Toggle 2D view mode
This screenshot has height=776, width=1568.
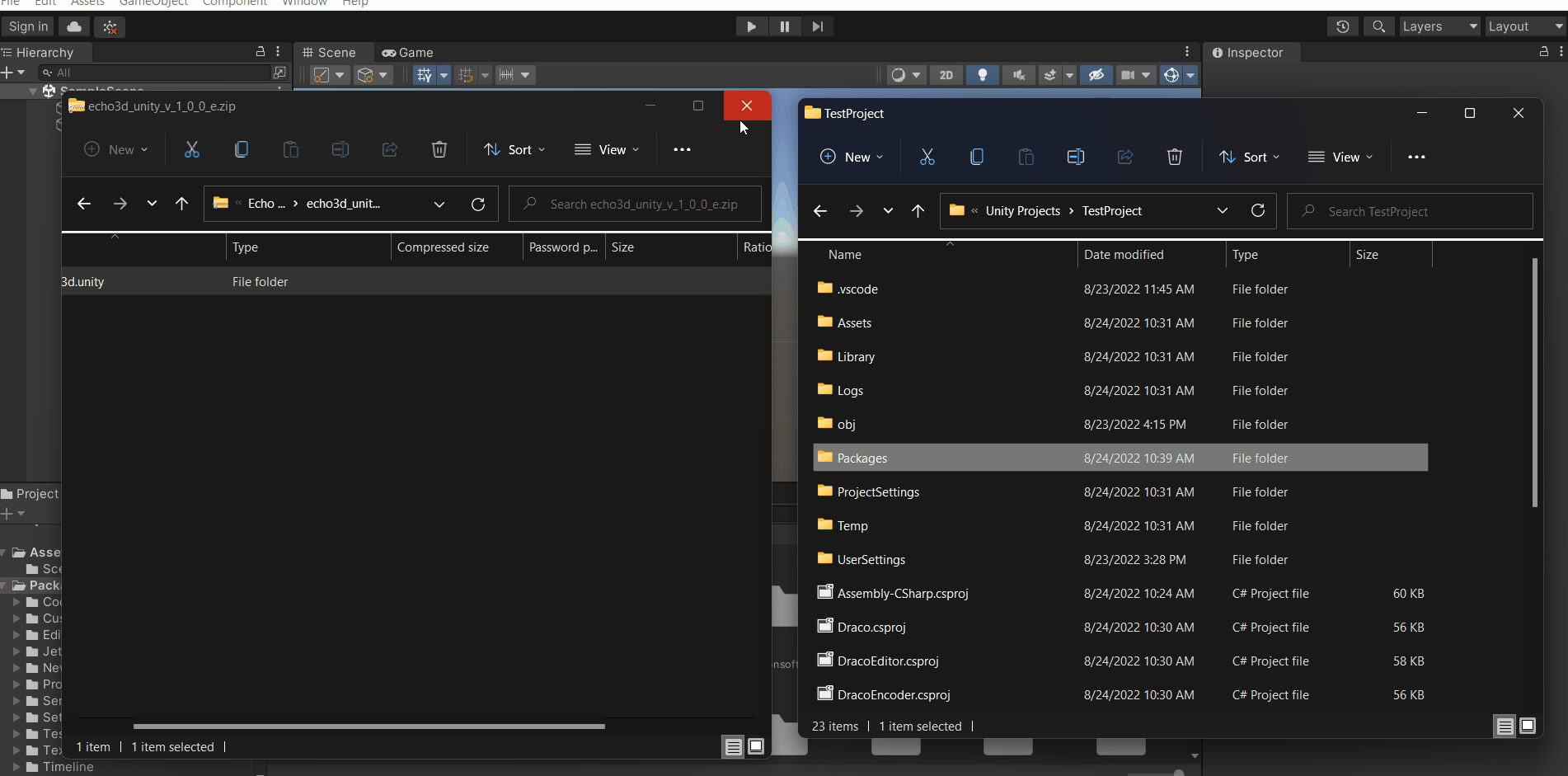point(946,75)
